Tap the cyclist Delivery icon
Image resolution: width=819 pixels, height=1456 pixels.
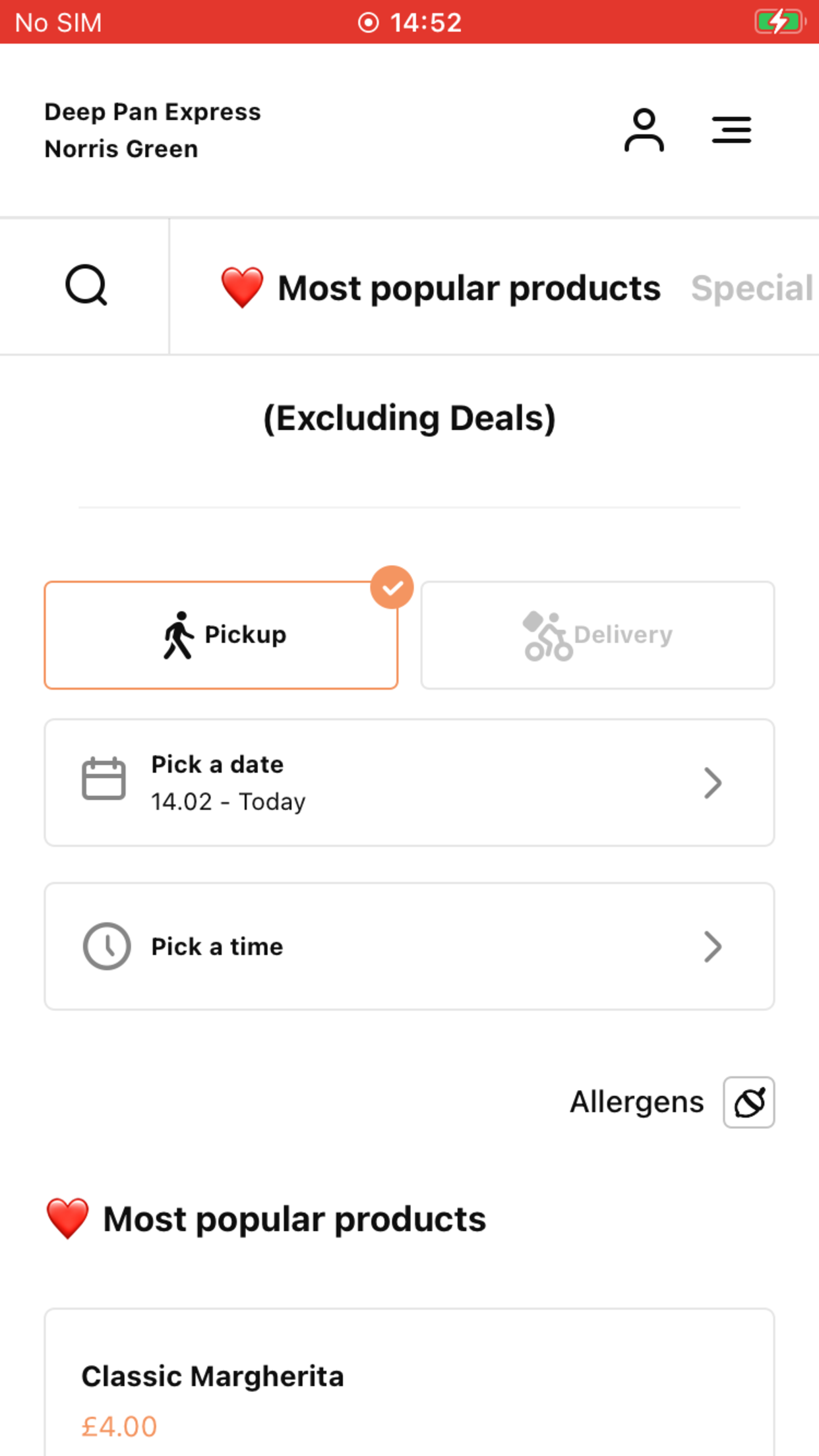coord(547,636)
